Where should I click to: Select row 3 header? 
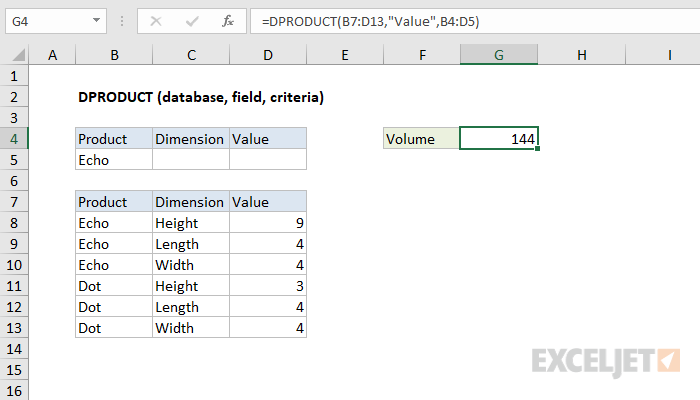click(14, 118)
